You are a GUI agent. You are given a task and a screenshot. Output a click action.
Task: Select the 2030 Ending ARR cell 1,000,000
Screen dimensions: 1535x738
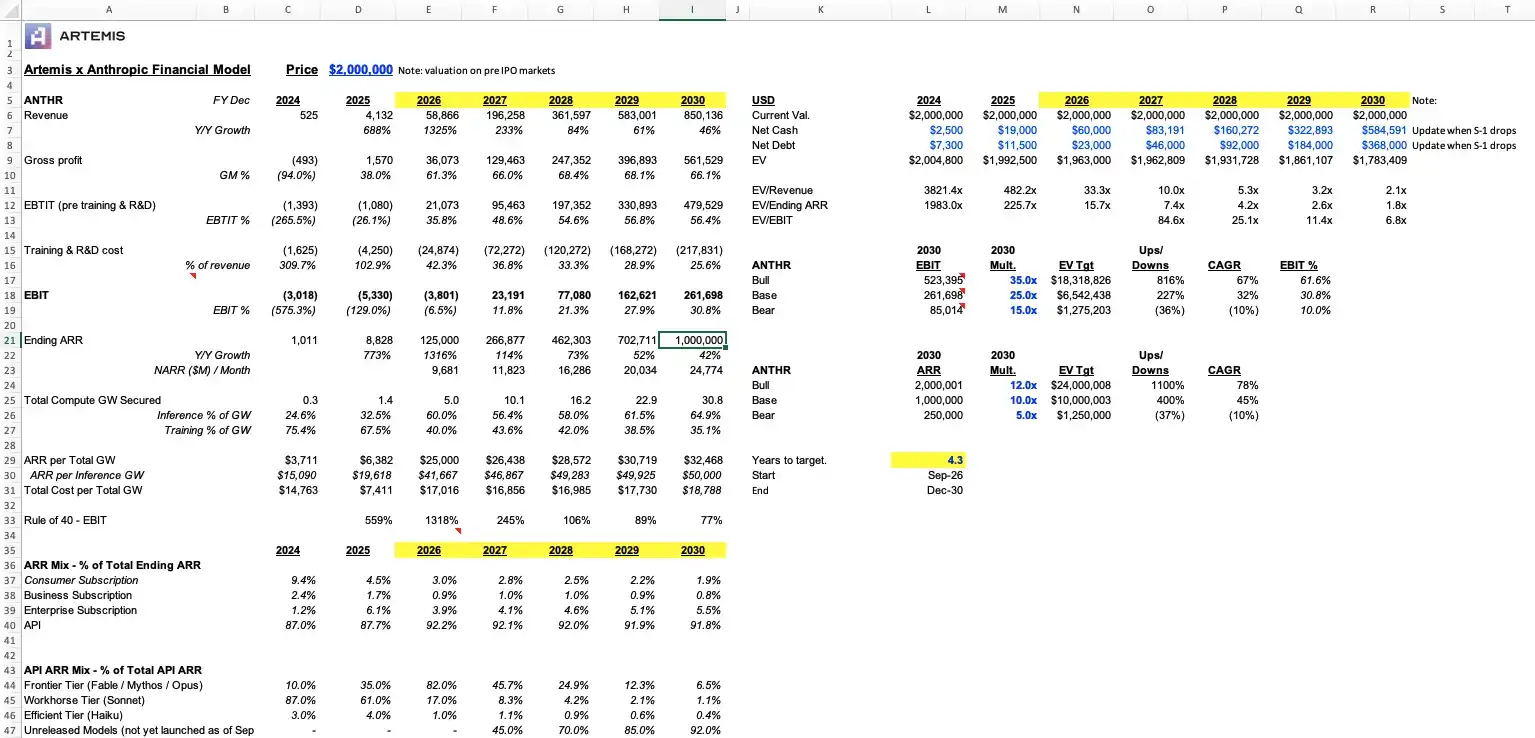coord(692,340)
